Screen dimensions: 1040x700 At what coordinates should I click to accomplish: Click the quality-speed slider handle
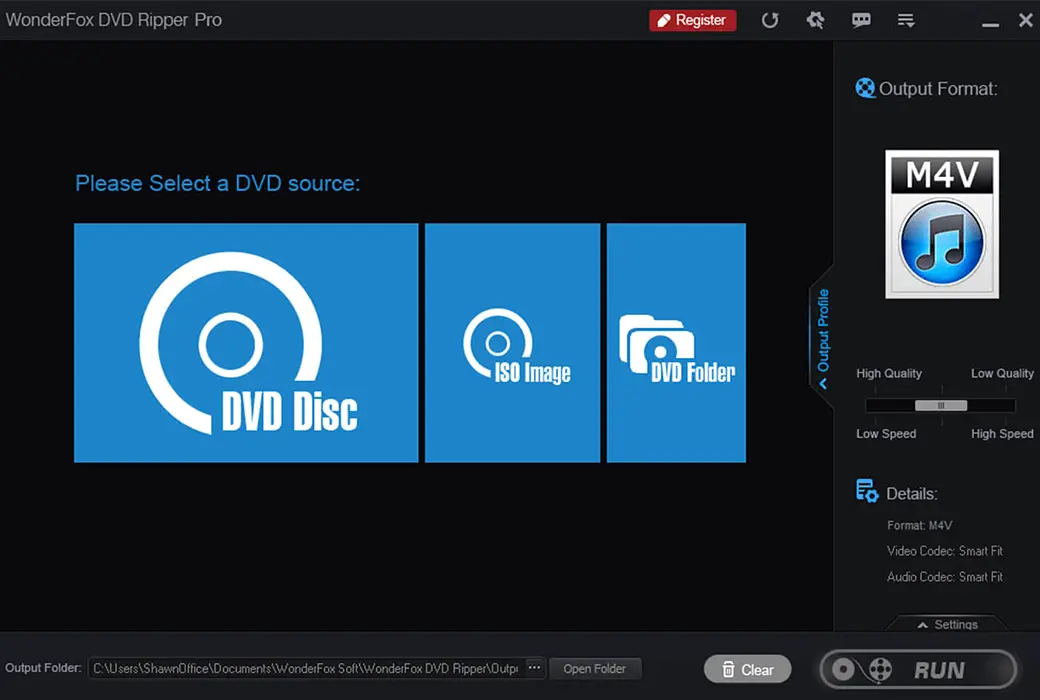point(941,405)
